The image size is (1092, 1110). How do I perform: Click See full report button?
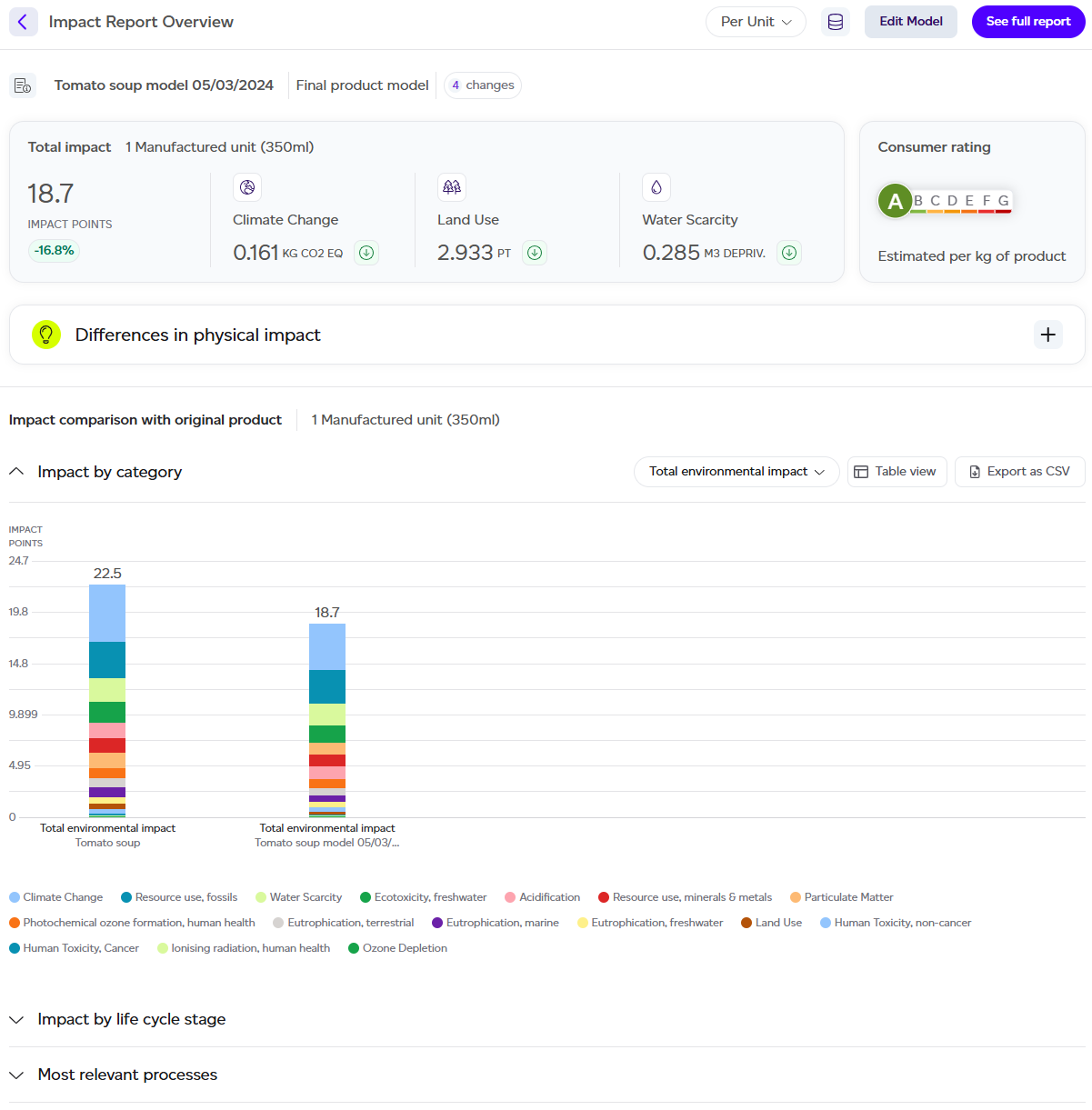tap(1028, 22)
